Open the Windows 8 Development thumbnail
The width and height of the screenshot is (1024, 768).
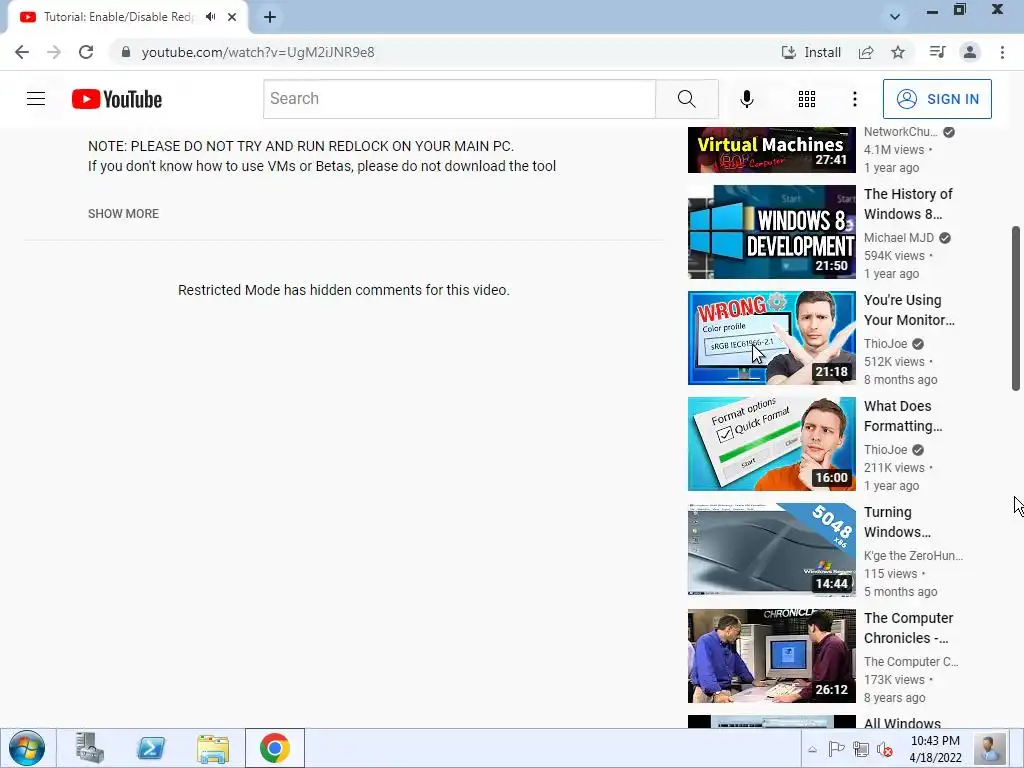pos(771,232)
